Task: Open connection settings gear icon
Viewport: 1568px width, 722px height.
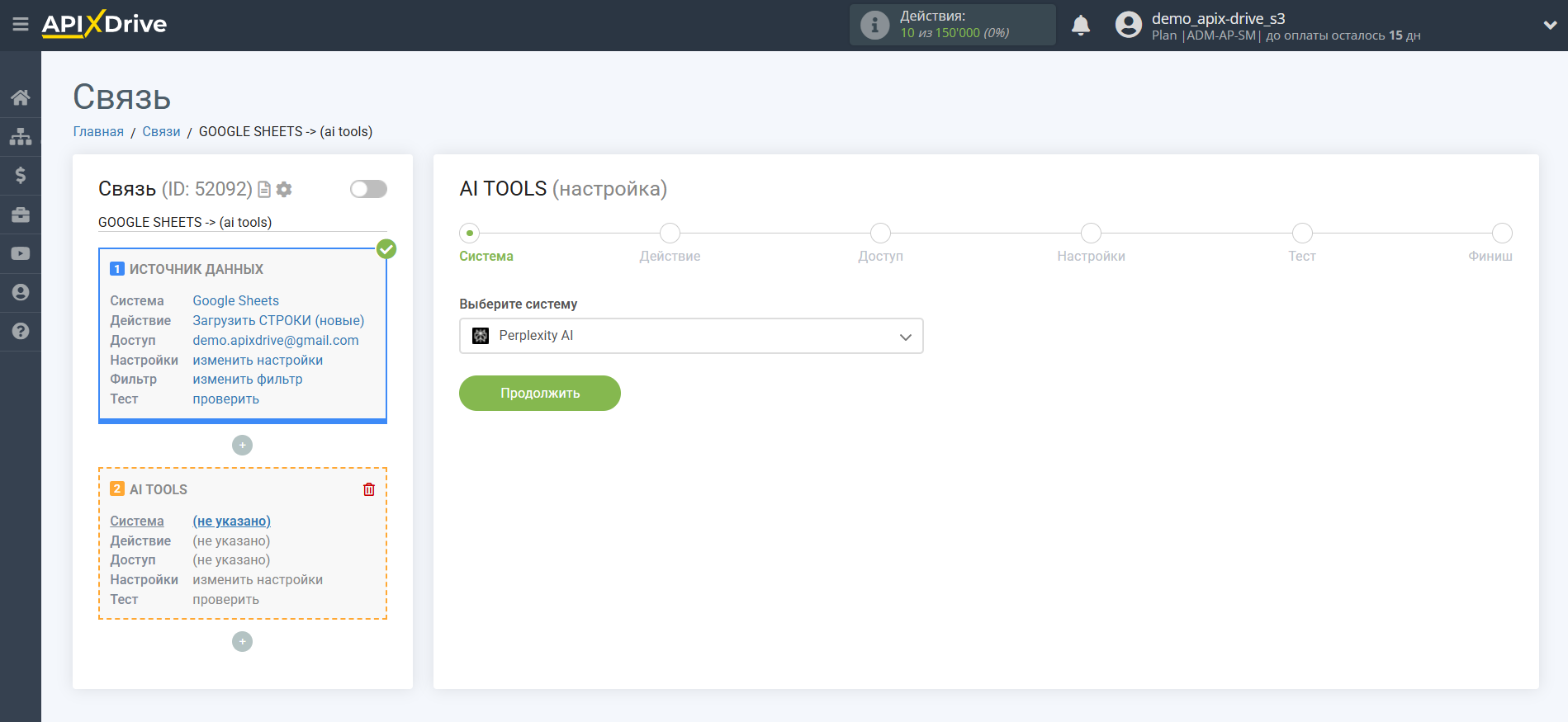Action: pyautogui.click(x=284, y=190)
